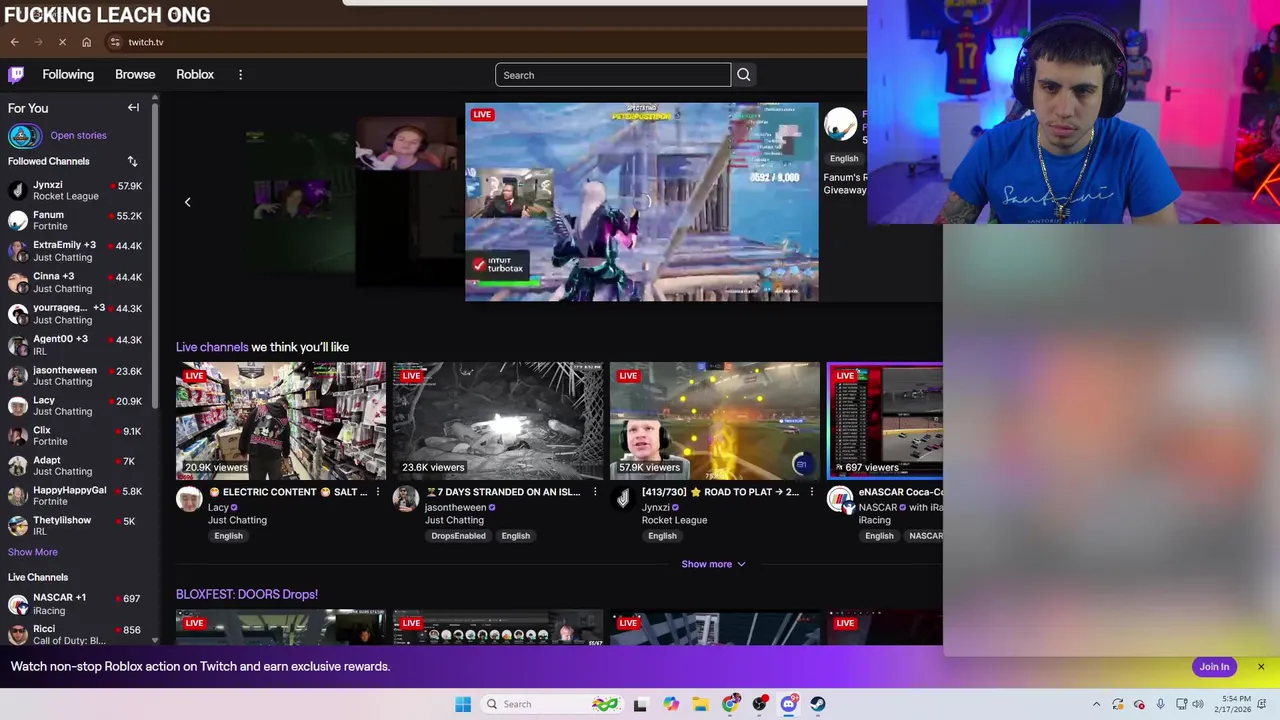Image resolution: width=1280 pixels, height=720 pixels.
Task: Open the Browse tab
Action: [x=135, y=75]
